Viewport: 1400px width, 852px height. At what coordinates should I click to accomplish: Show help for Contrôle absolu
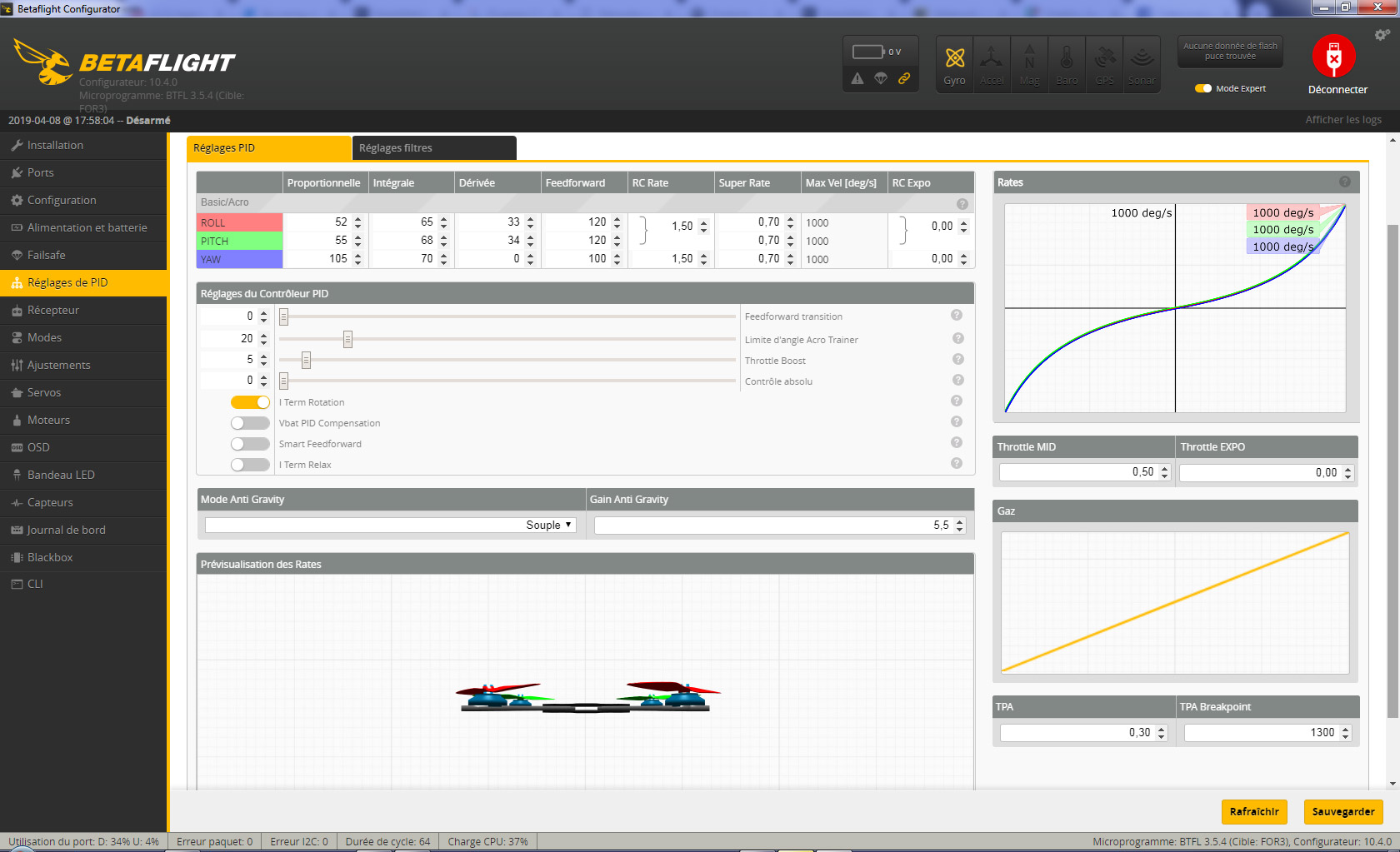pyautogui.click(x=958, y=380)
